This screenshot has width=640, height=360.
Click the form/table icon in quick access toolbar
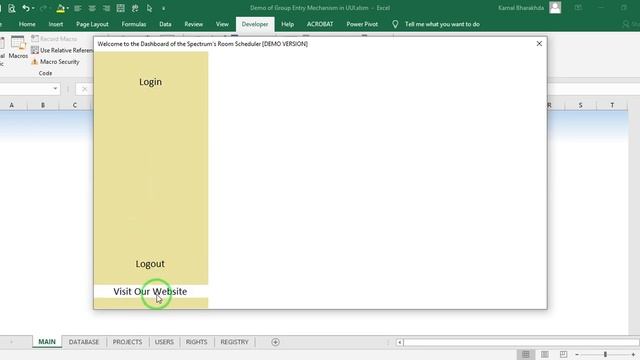click(120, 8)
